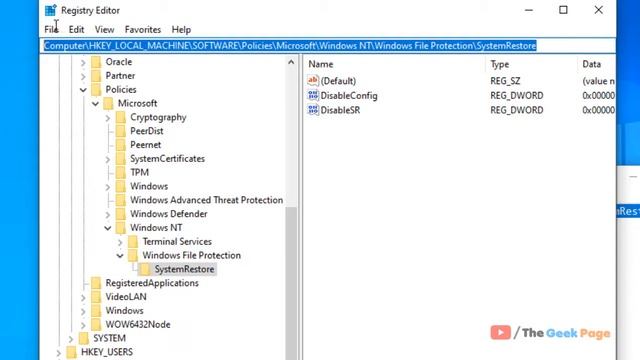
Task: Select the (Default) value name
Action: pos(338,81)
